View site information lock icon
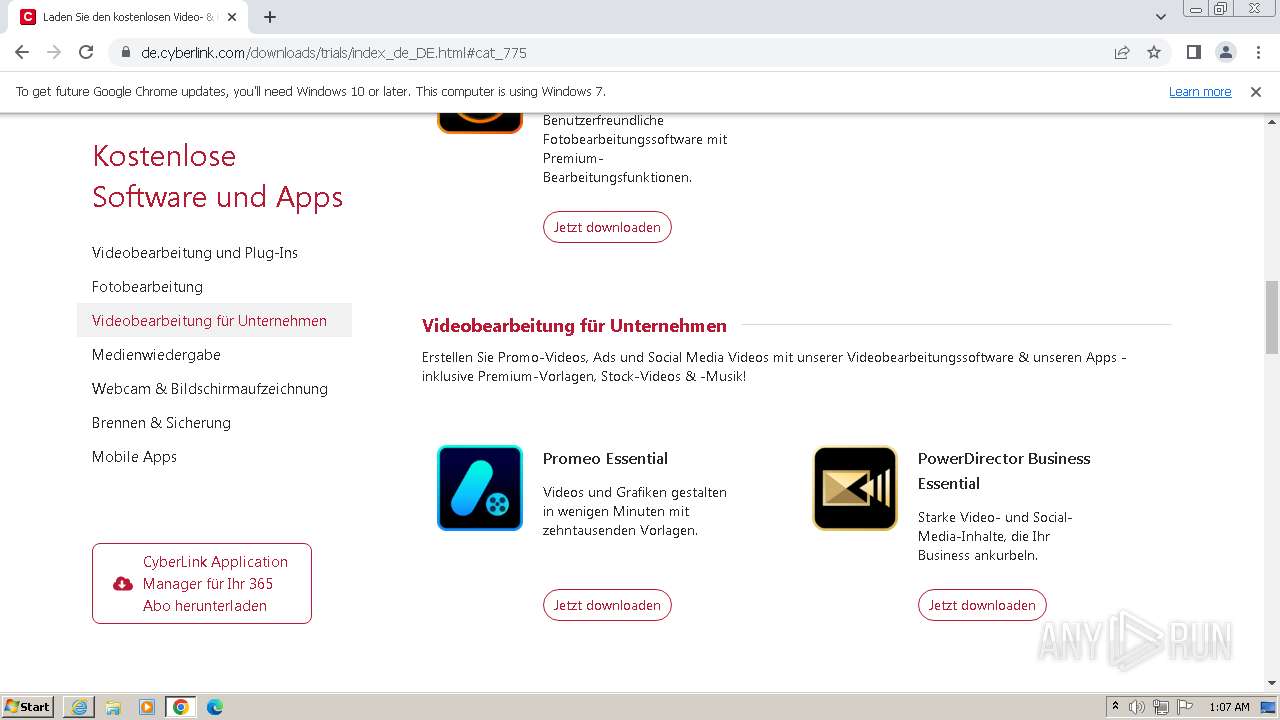 click(x=125, y=52)
